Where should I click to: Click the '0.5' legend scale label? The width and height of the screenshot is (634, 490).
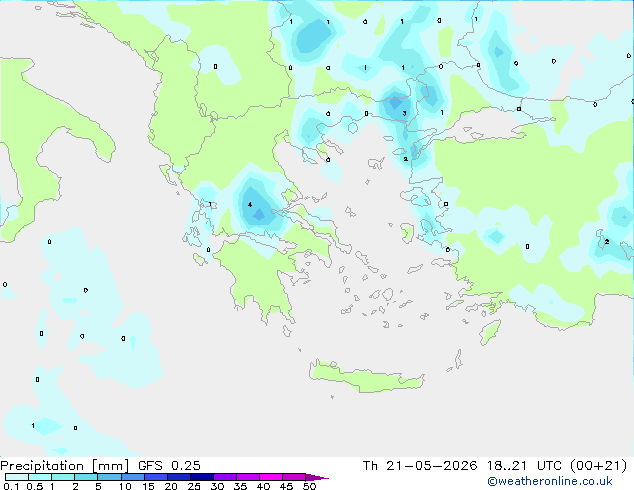point(35,486)
